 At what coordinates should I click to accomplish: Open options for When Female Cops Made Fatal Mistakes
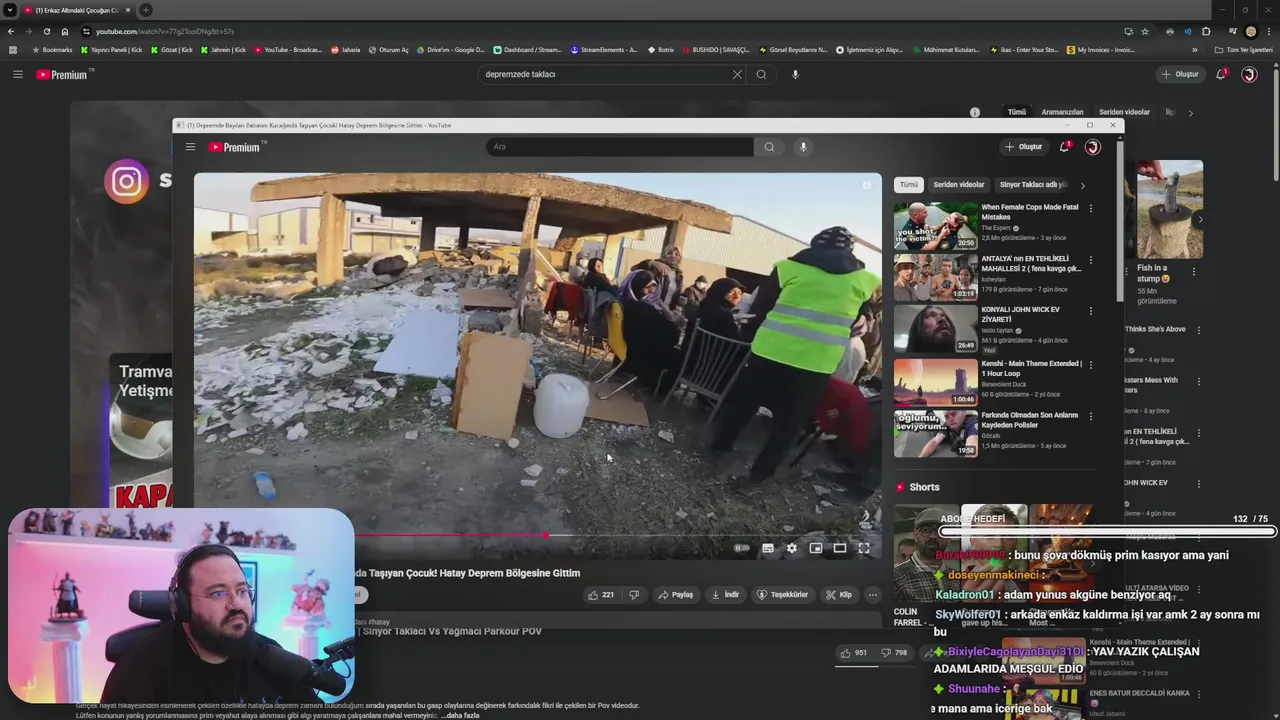coord(1091,208)
